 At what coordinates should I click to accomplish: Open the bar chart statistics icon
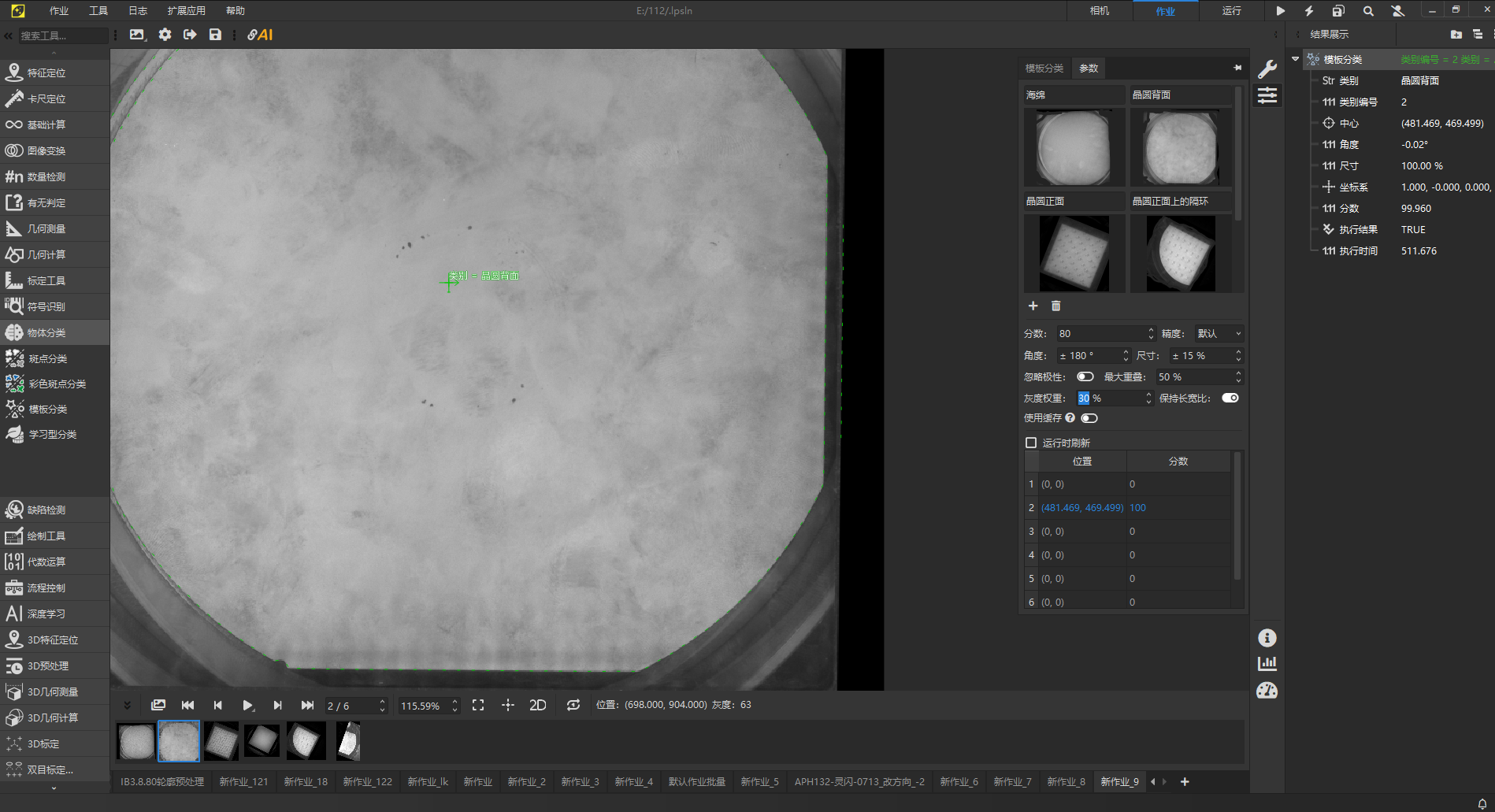click(x=1267, y=663)
